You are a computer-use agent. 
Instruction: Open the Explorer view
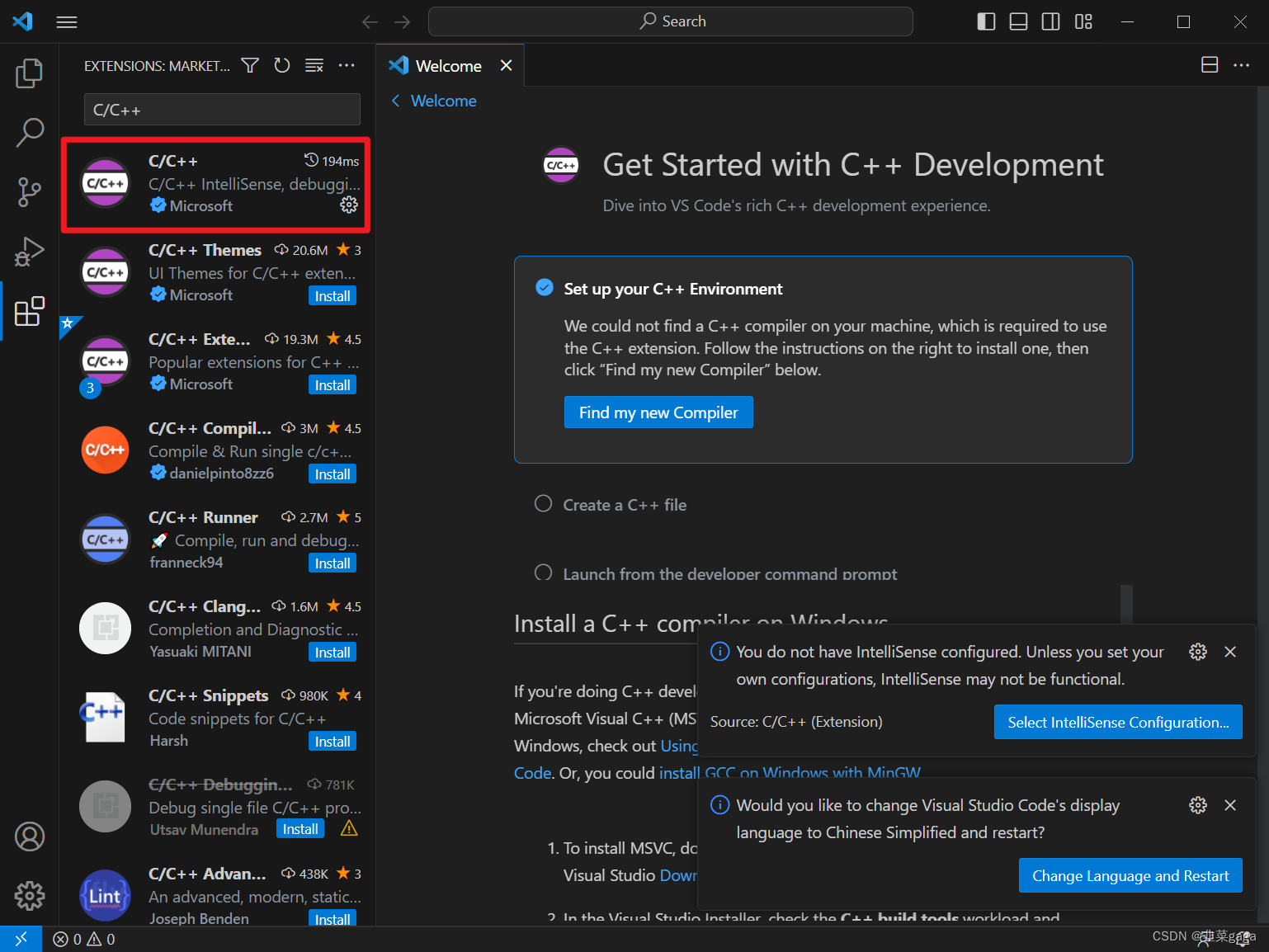(30, 73)
